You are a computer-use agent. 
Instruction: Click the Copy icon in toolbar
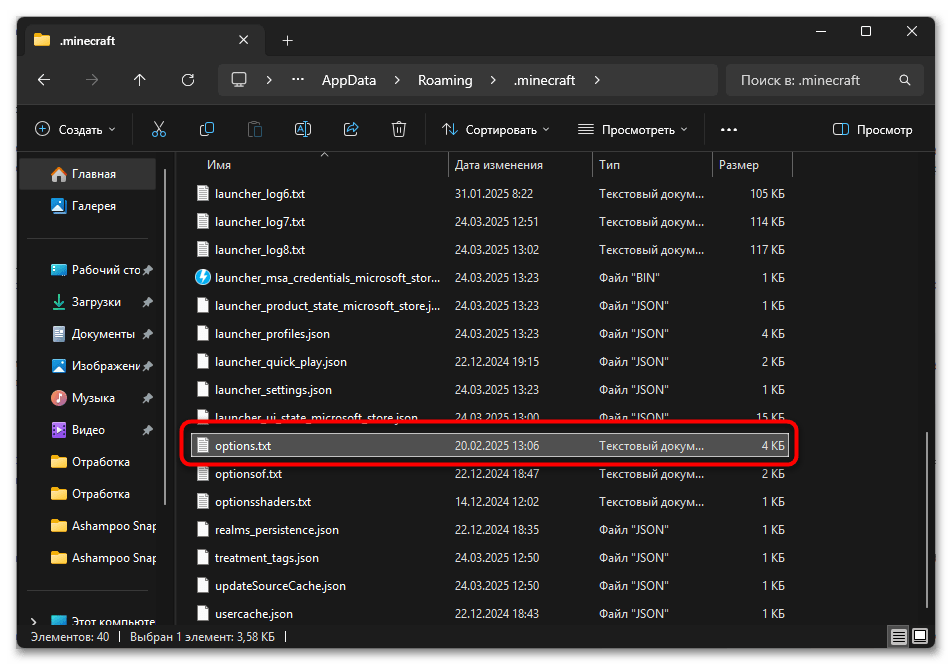pyautogui.click(x=207, y=129)
